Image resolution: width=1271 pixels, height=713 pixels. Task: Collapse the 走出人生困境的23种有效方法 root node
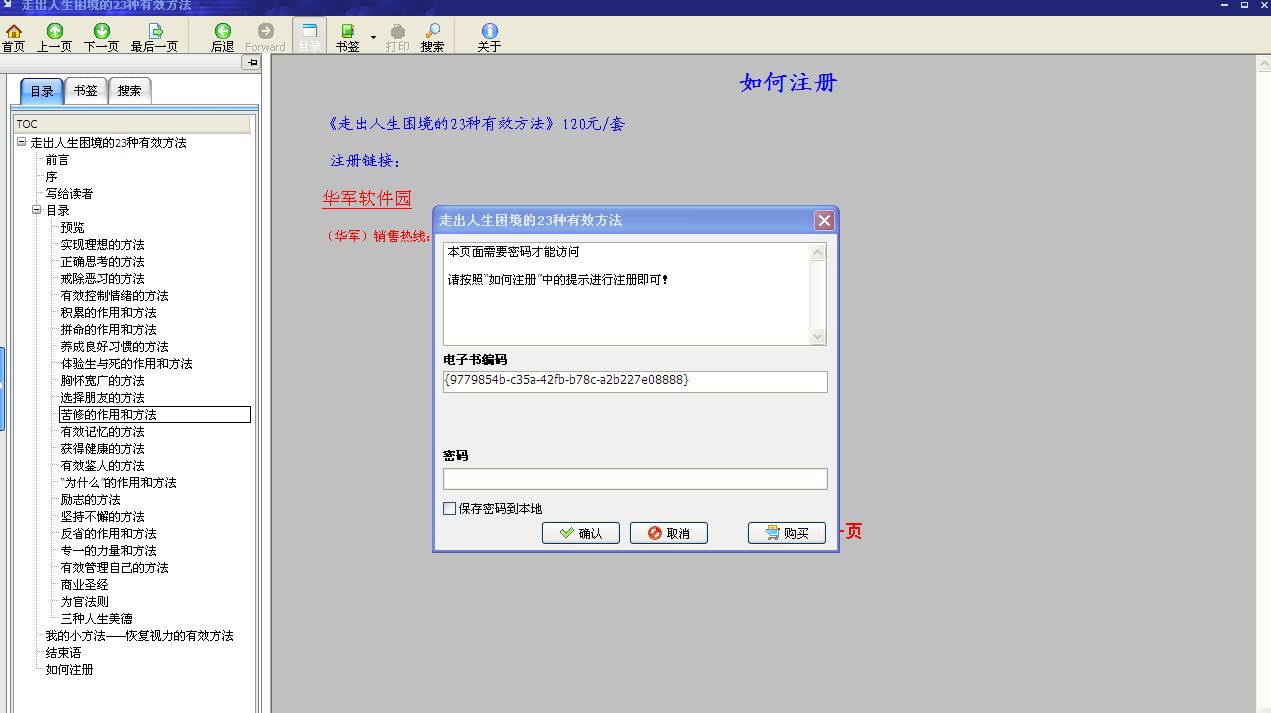click(21, 143)
